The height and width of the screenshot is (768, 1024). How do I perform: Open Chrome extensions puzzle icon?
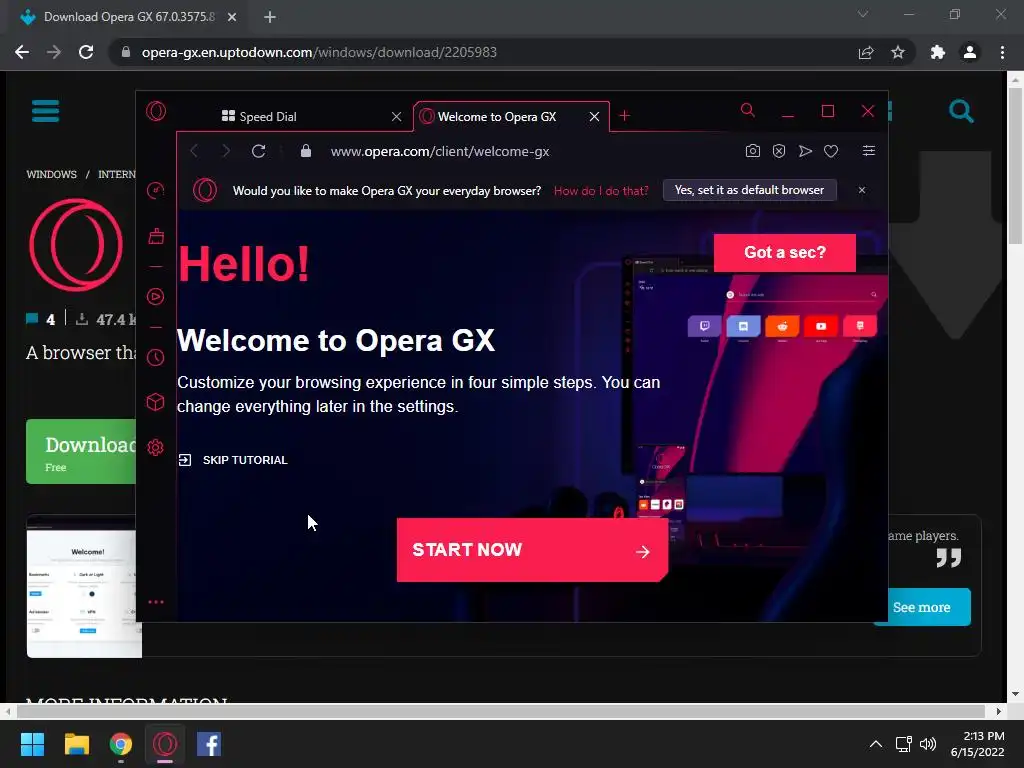[938, 52]
